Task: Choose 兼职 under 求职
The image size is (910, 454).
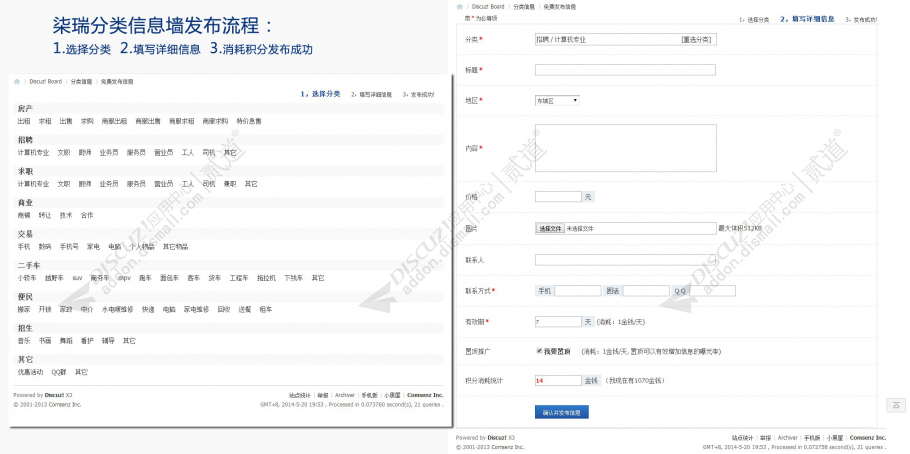Action: pos(230,184)
